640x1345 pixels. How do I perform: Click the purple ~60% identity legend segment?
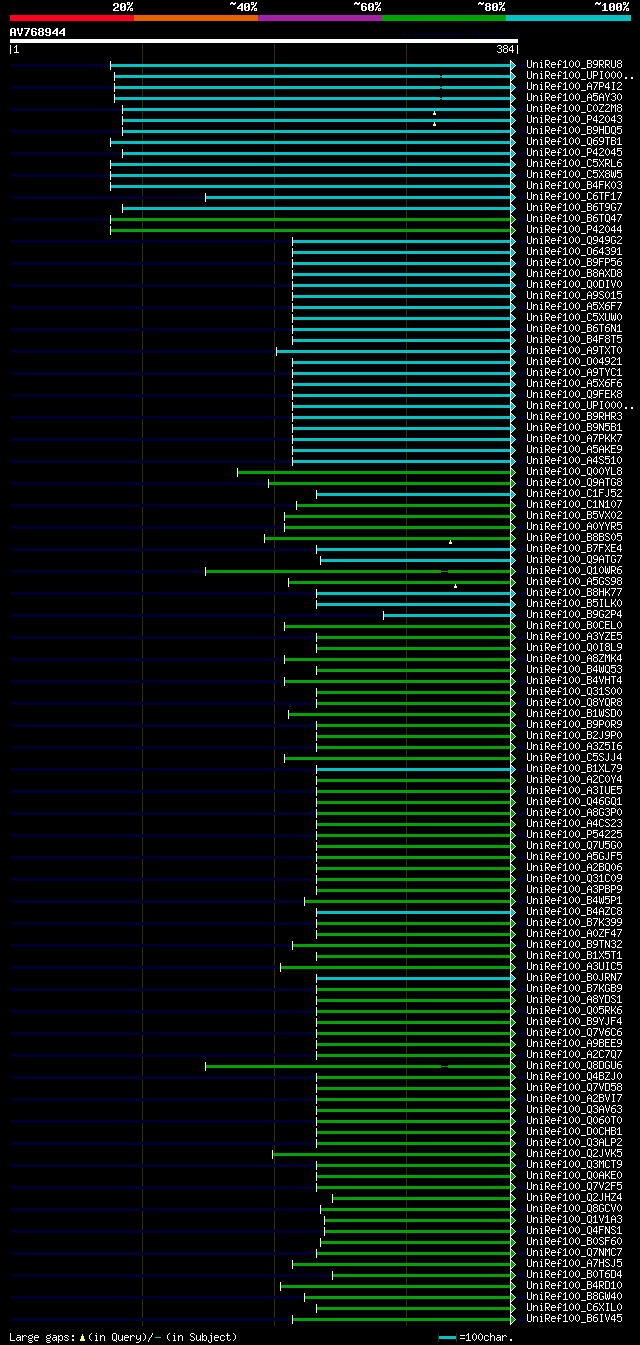click(320, 18)
